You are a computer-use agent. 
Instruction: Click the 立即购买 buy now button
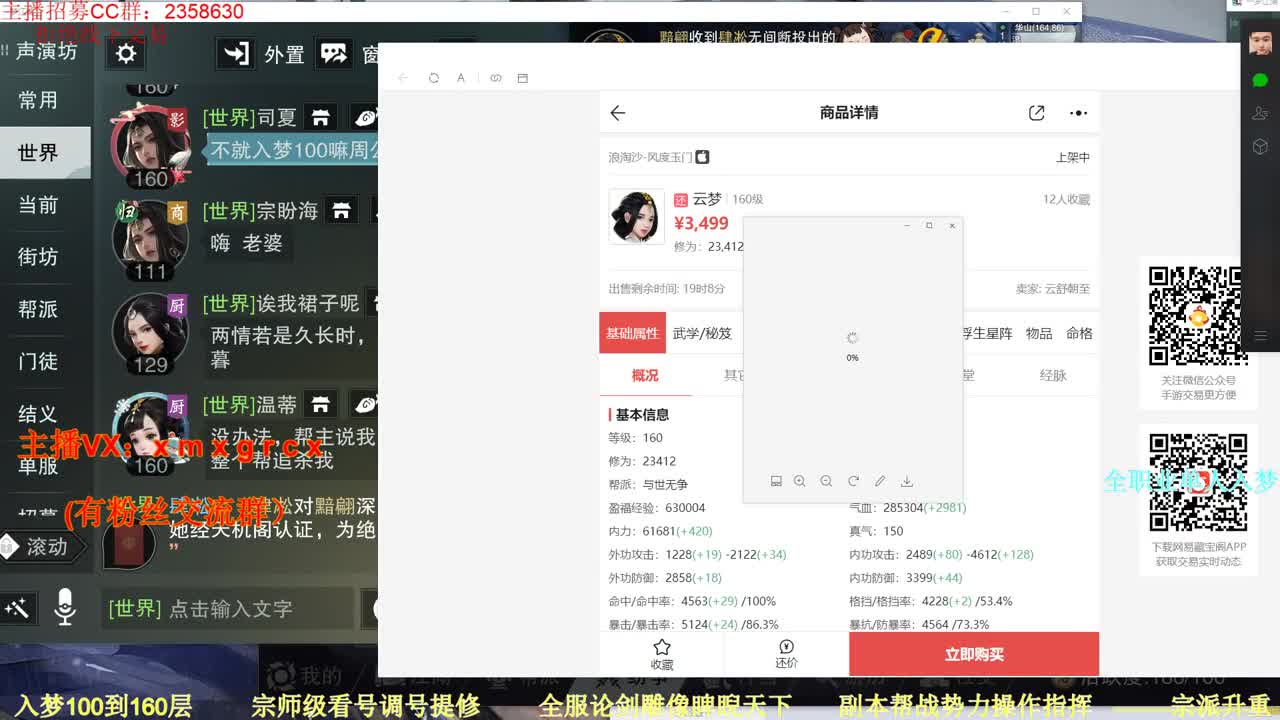974,654
